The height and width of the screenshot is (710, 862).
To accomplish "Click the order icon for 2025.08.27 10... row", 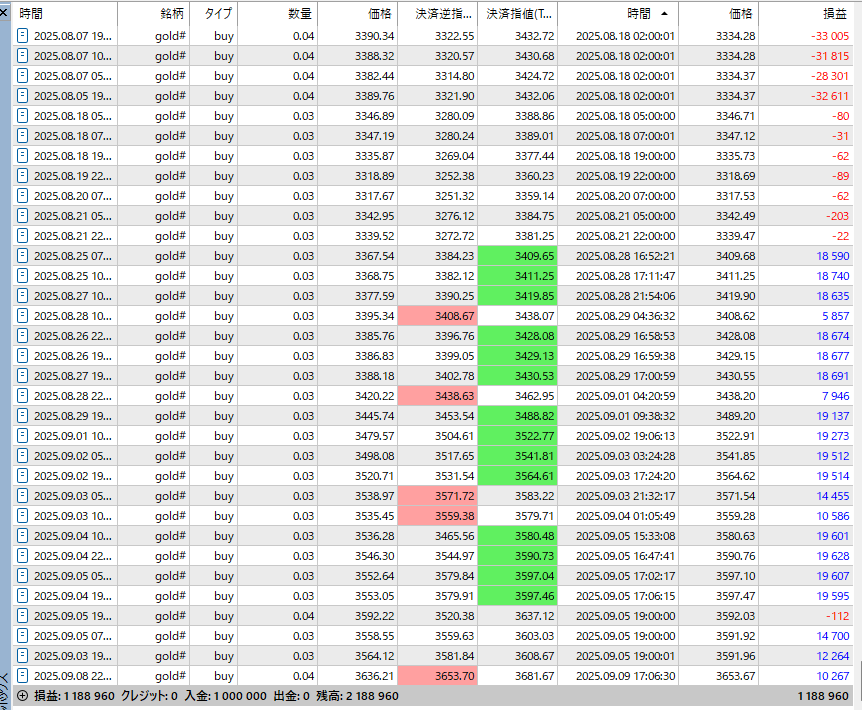I will coord(23,296).
